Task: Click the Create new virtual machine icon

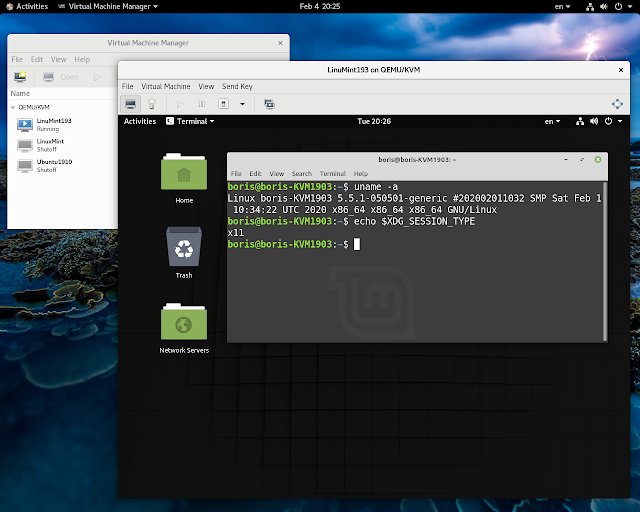Action: coord(20,77)
